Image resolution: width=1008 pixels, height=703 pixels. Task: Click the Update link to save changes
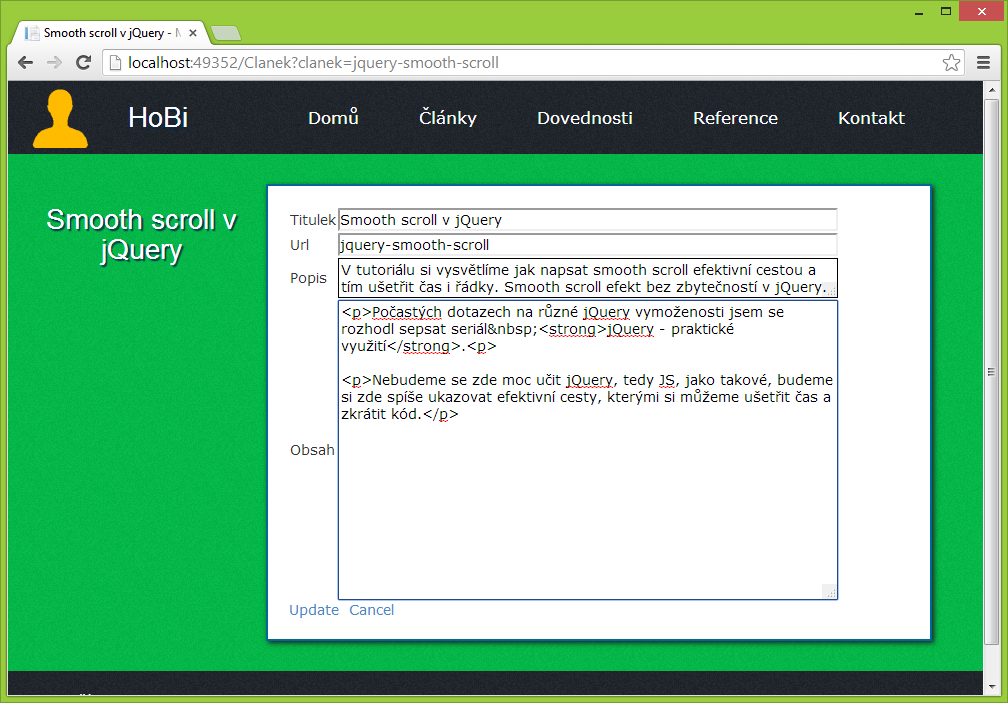(314, 610)
